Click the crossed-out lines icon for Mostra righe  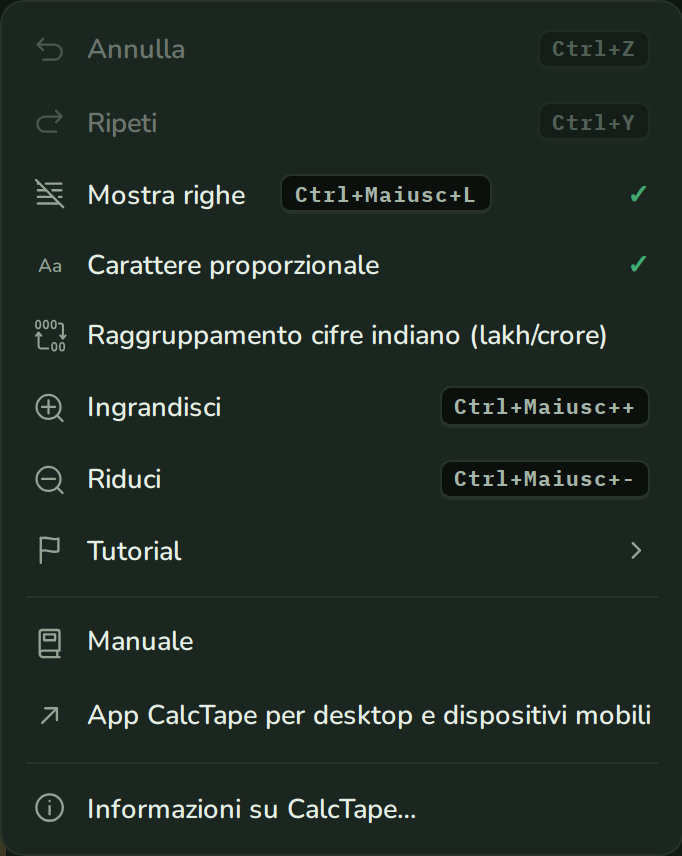point(50,194)
